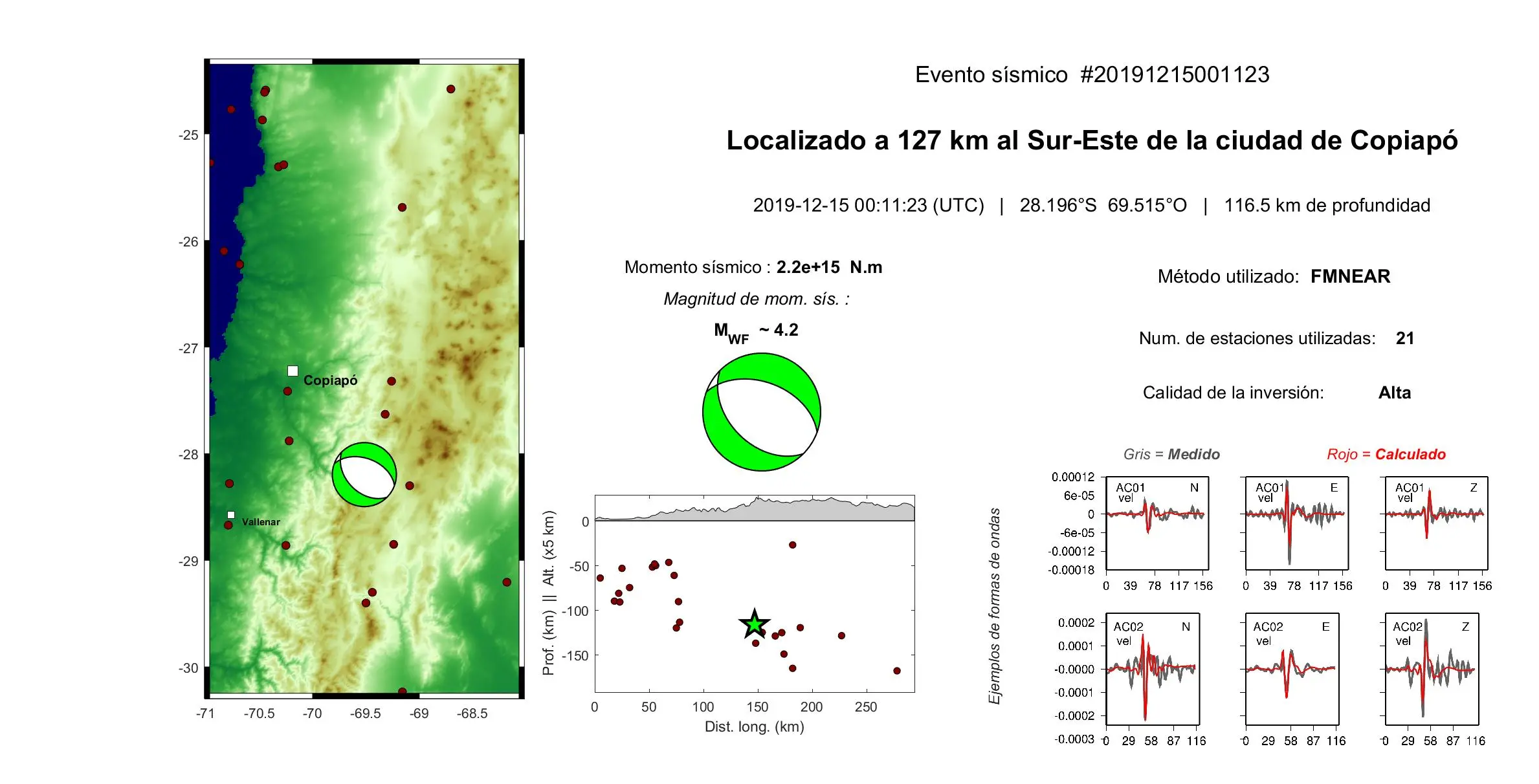Click the 'Calidad de la inversión:' label
The image size is (1539, 784).
(x=1233, y=393)
